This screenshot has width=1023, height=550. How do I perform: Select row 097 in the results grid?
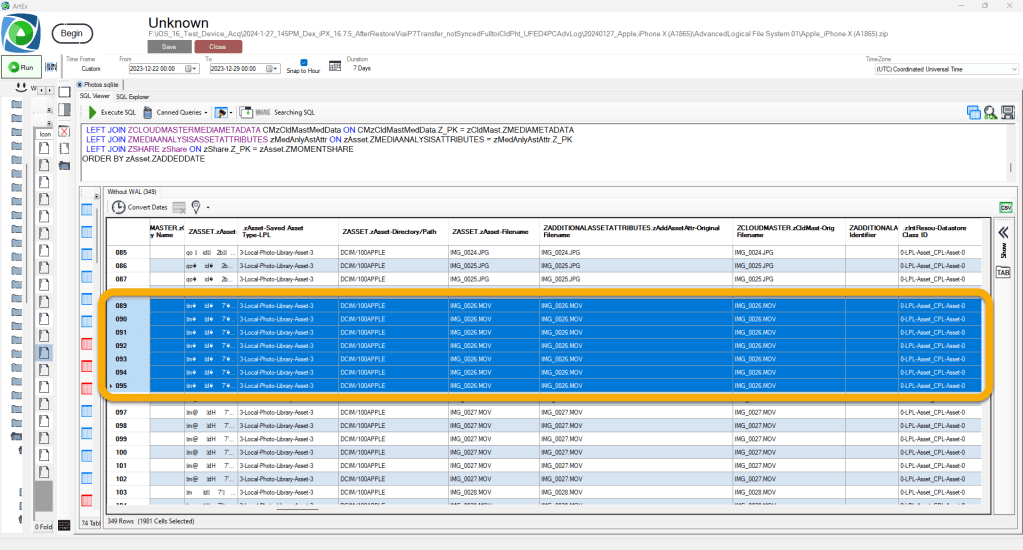[x=122, y=412]
